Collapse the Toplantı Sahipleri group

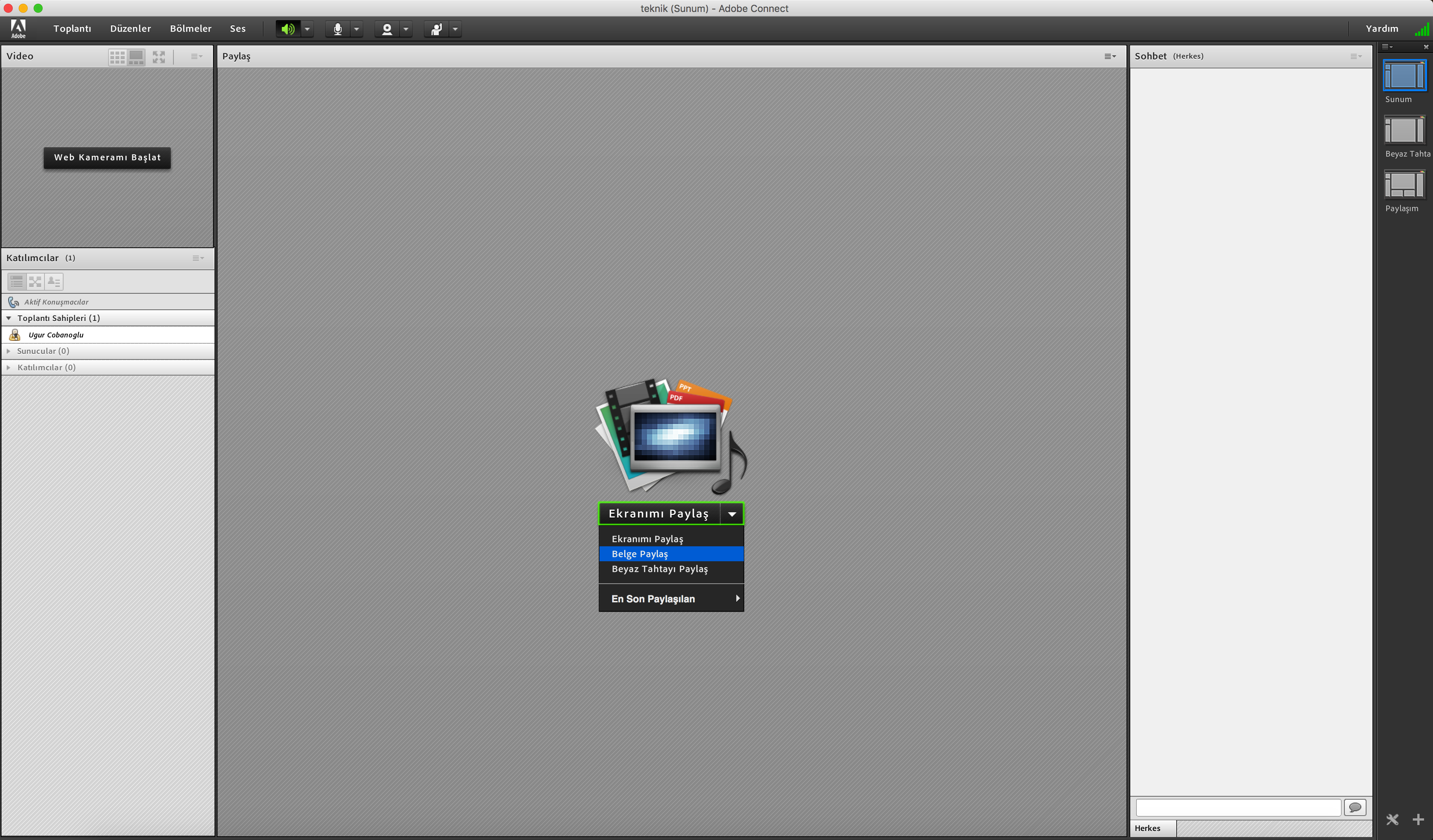tap(9, 318)
